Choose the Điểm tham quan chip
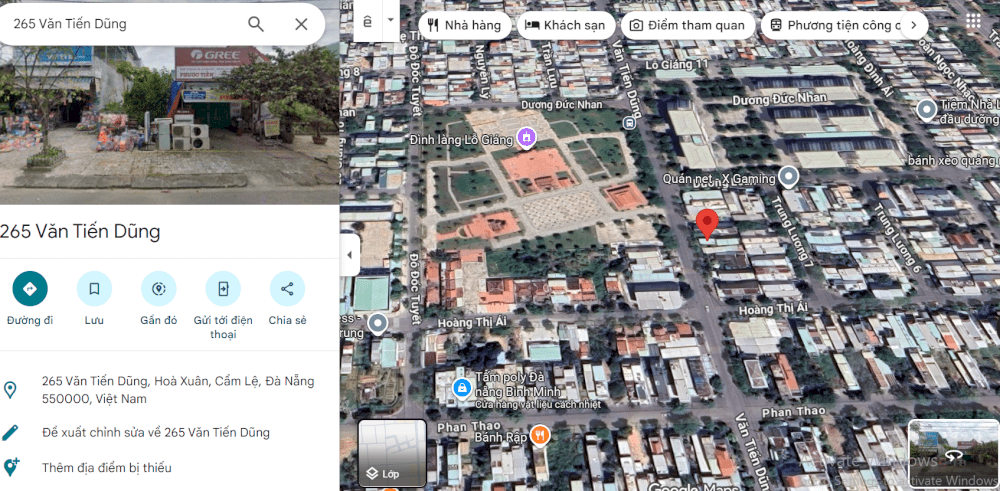 pos(687,25)
